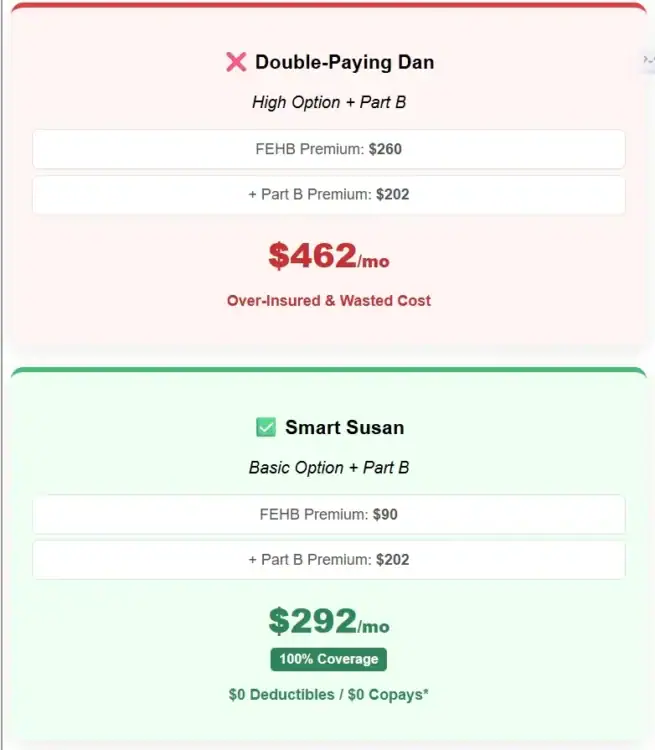The height and width of the screenshot is (750, 655).
Task: Click the High Option + Part B subtitle
Action: coord(328,102)
